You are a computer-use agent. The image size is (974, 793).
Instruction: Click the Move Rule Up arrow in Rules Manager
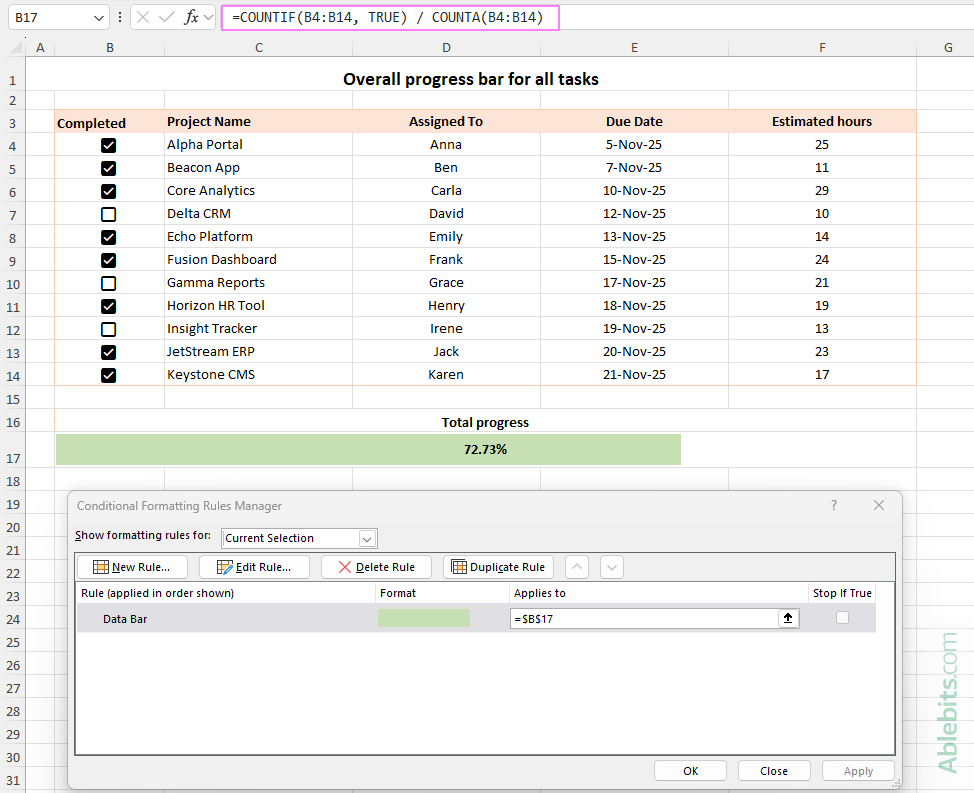[x=576, y=566]
